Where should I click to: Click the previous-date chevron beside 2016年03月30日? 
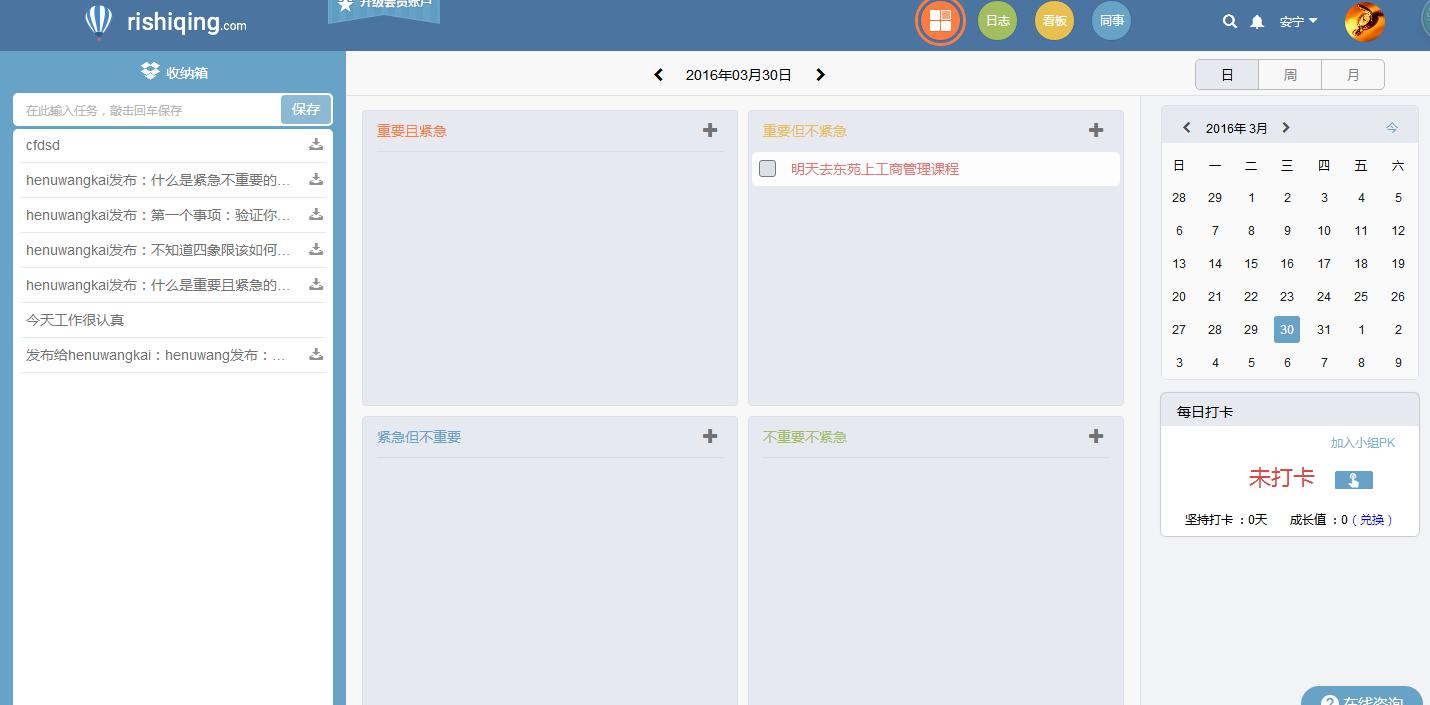tap(658, 74)
